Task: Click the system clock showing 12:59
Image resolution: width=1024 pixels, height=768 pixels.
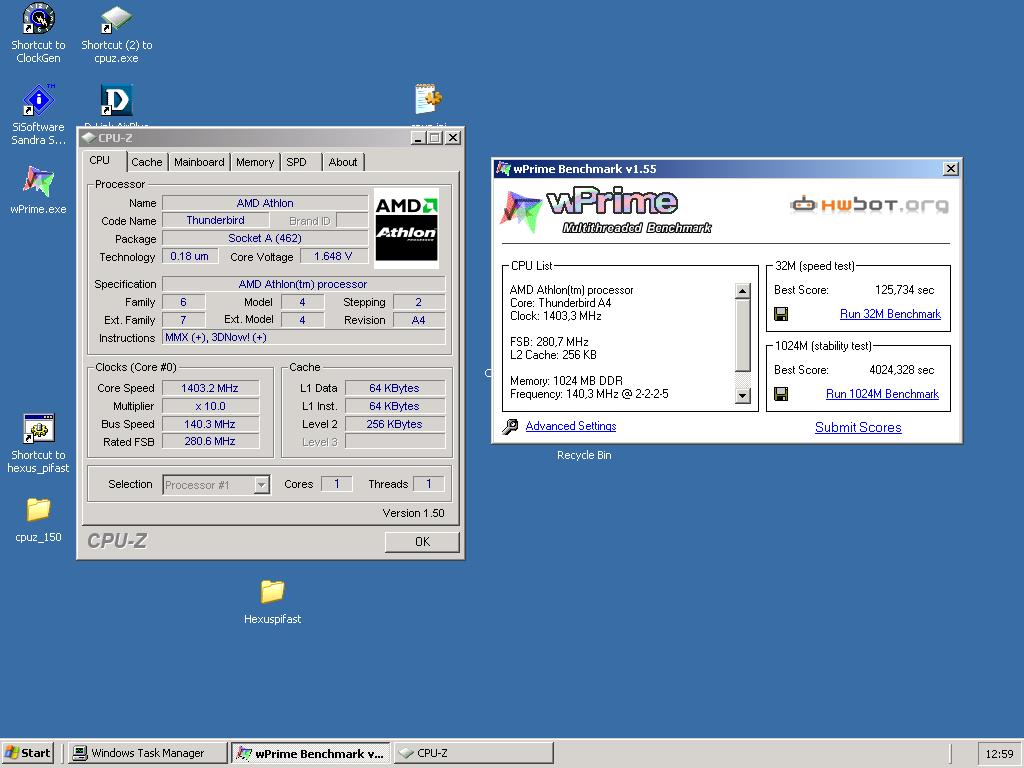Action: pyautogui.click(x=999, y=754)
